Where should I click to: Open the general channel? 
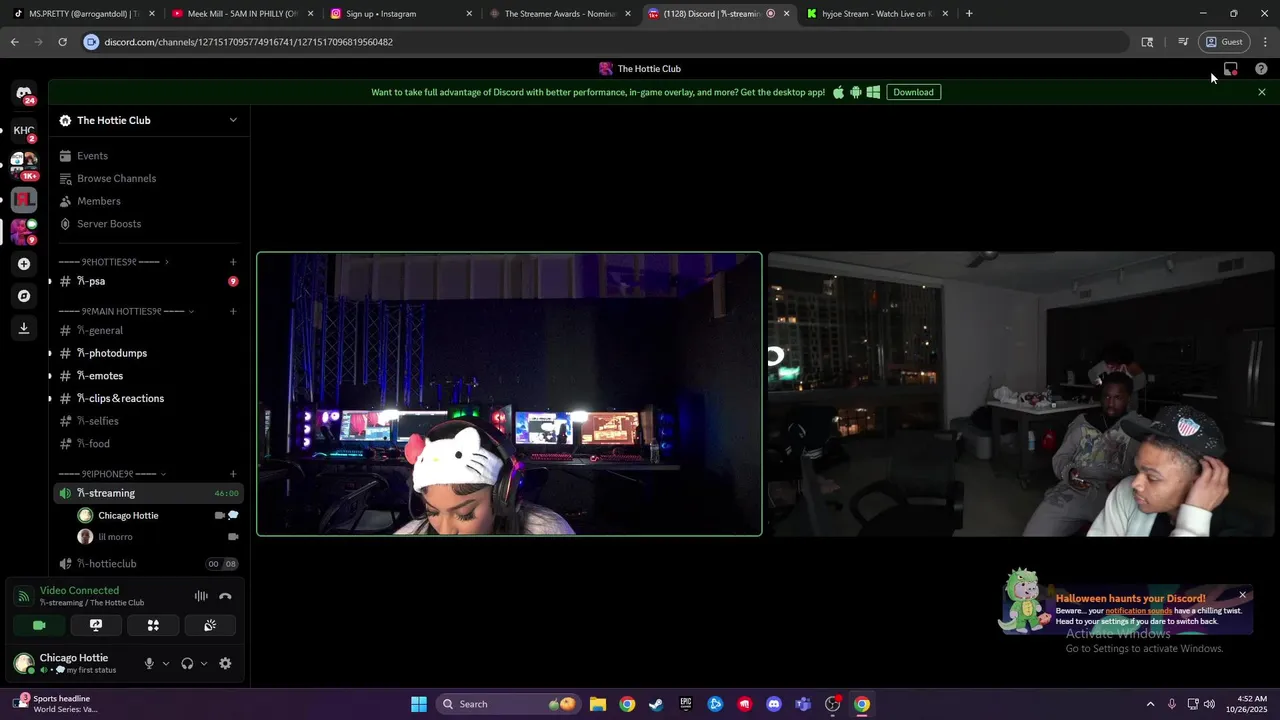pyautogui.click(x=148, y=330)
